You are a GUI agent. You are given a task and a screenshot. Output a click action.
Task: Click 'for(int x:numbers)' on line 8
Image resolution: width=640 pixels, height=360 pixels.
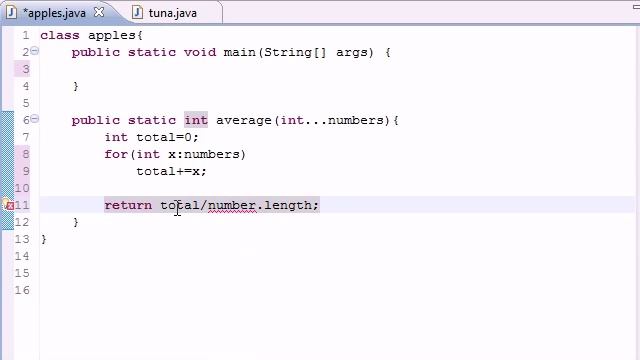point(175,155)
